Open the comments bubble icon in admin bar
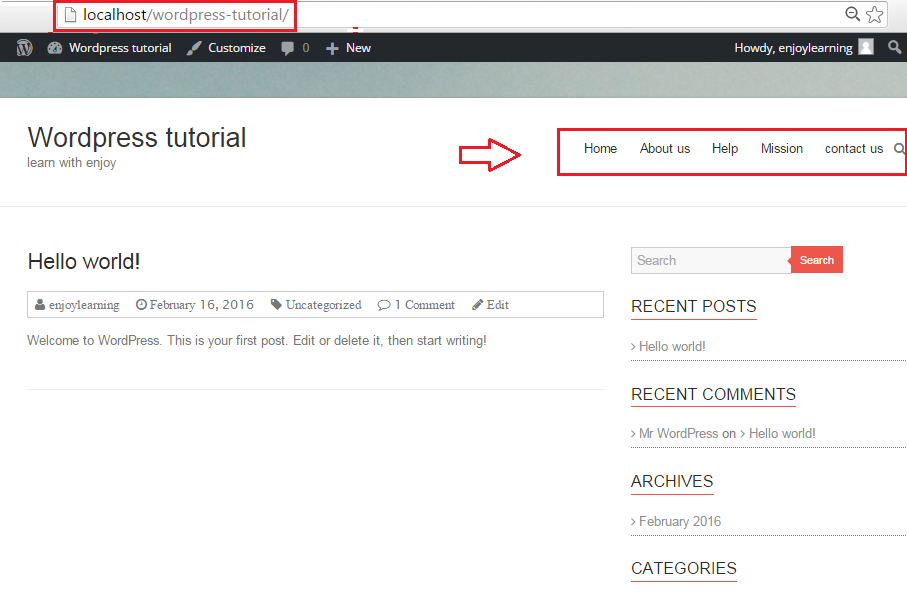The height and width of the screenshot is (602, 907). click(287, 49)
